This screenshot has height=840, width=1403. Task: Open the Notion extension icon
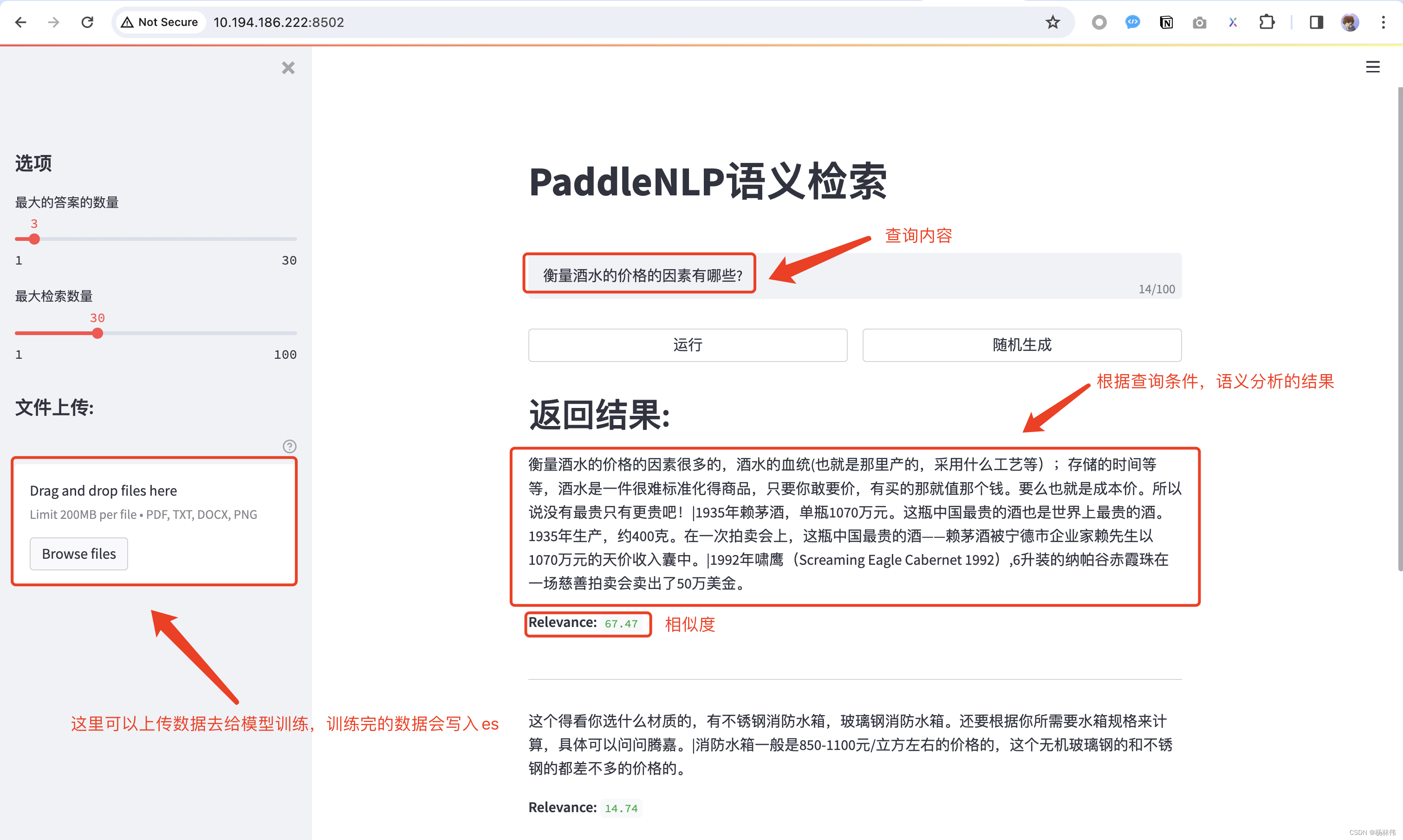point(1166,22)
